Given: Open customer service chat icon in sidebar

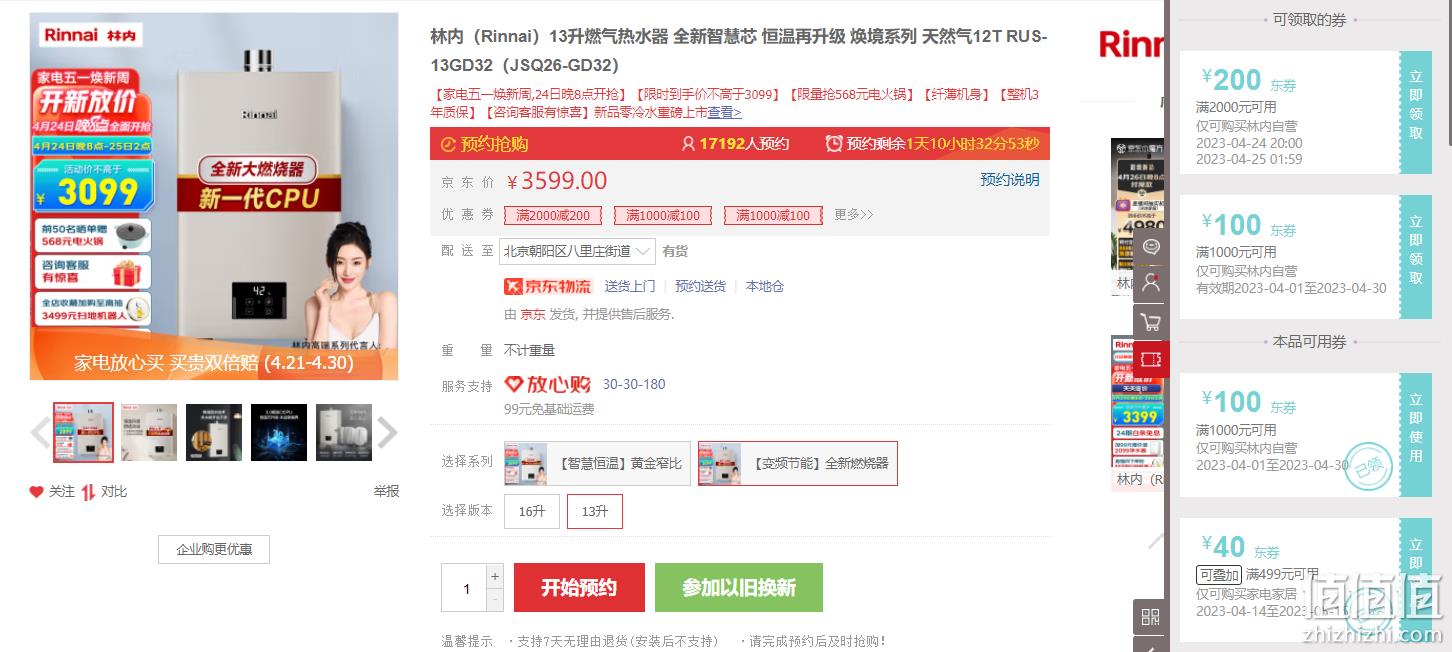Looking at the screenshot, I should pos(1151,247).
